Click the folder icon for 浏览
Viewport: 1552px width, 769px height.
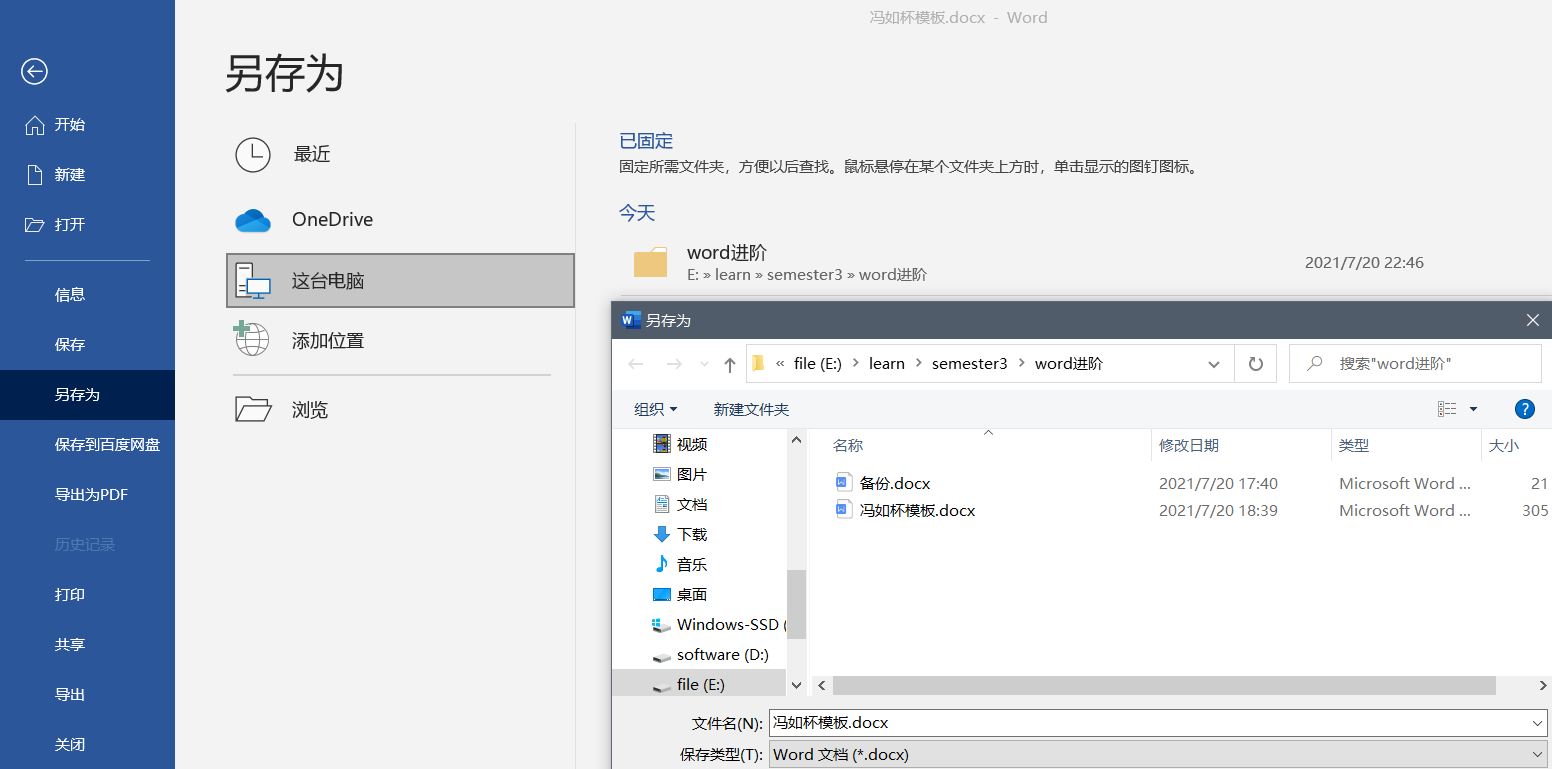pos(253,409)
